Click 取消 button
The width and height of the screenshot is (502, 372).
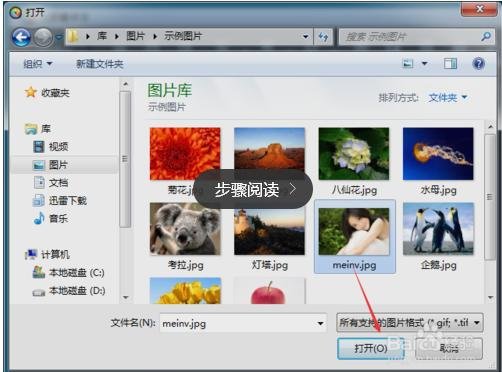[449, 349]
